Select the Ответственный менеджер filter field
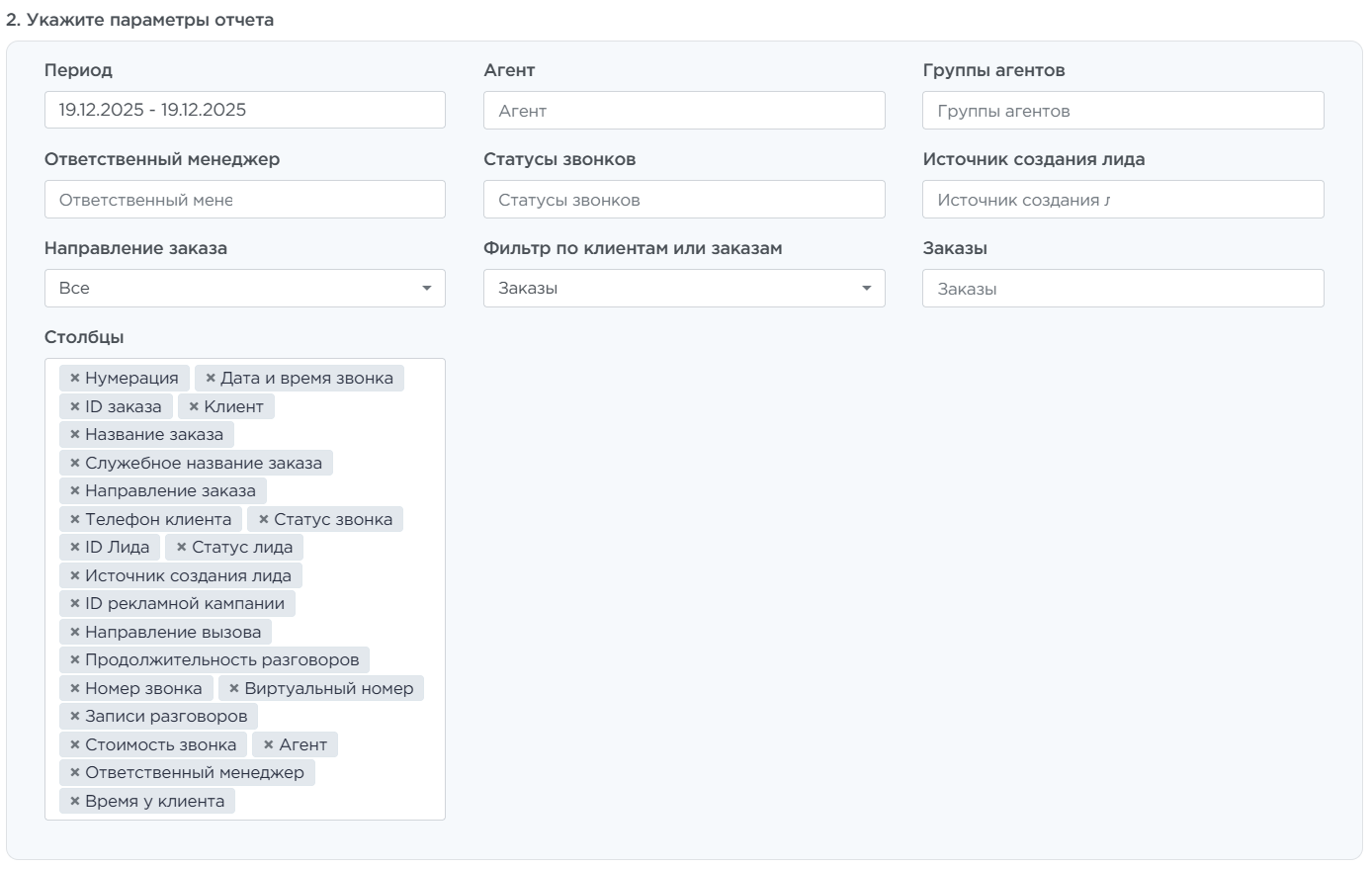This screenshot has height=869, width=1372. coord(244,200)
